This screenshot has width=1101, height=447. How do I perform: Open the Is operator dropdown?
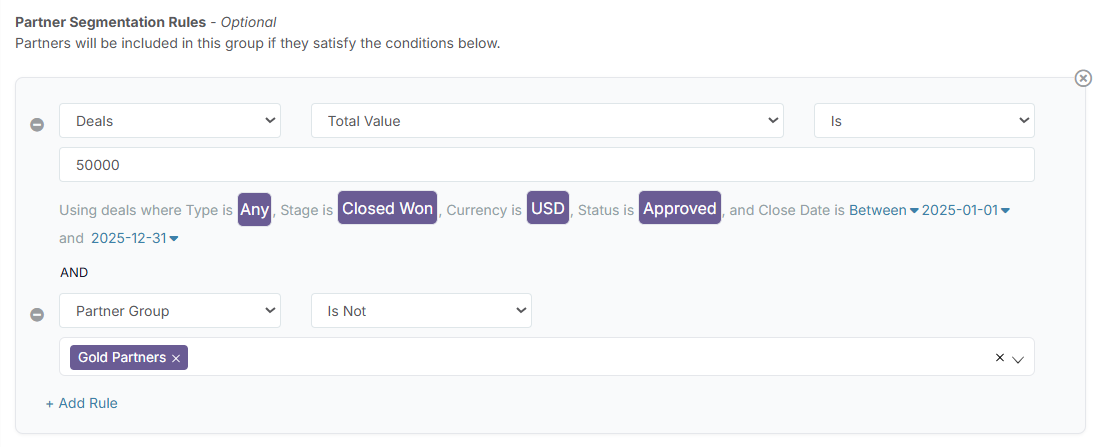[924, 121]
